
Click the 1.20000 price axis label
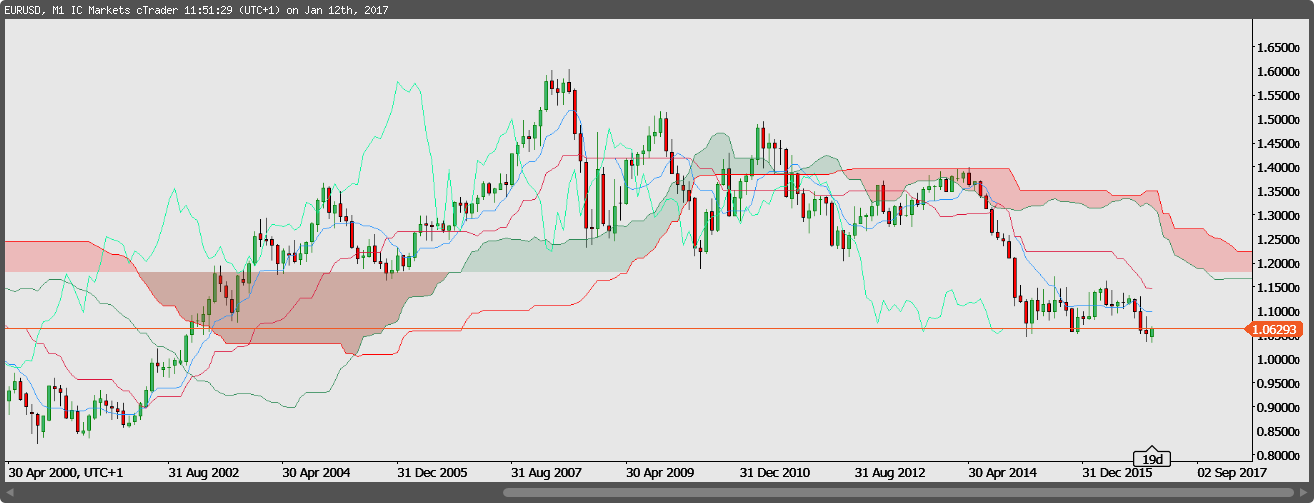click(x=1280, y=264)
